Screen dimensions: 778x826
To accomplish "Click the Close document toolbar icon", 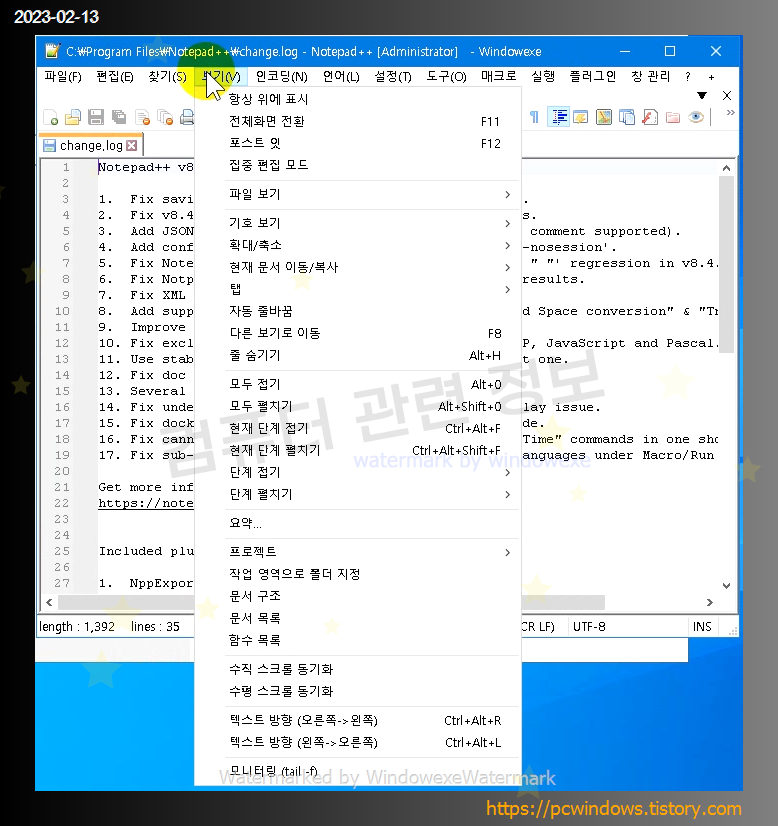I will (142, 117).
